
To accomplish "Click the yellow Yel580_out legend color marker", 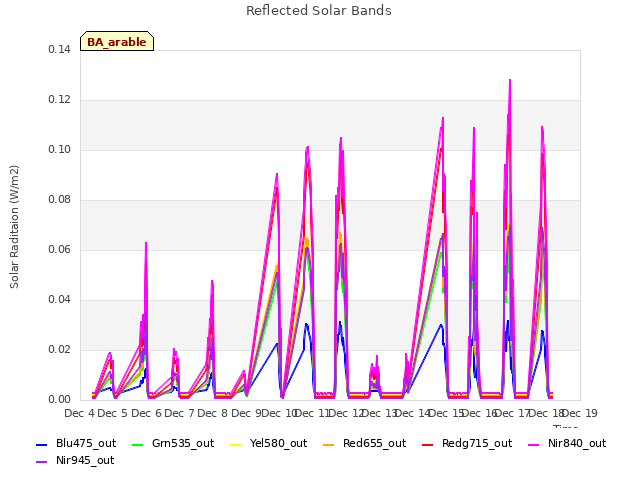I will [x=236, y=444].
